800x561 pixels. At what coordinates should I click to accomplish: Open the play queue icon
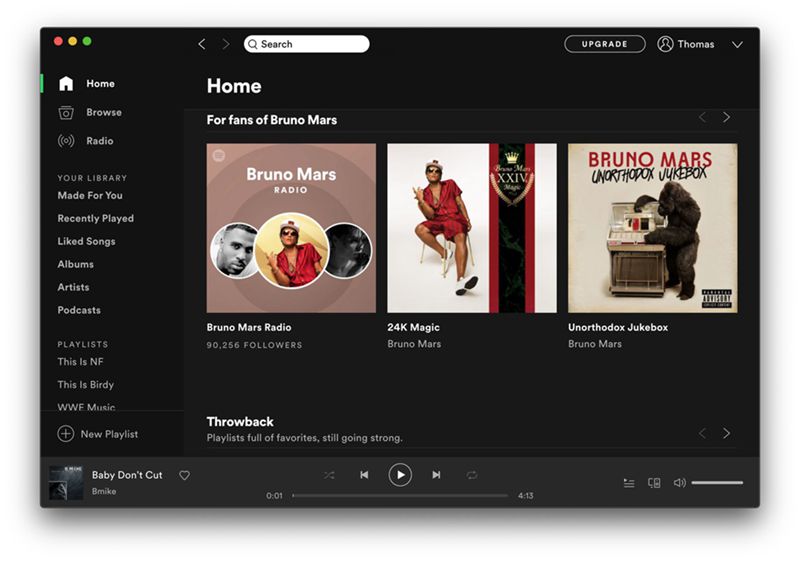click(x=629, y=482)
